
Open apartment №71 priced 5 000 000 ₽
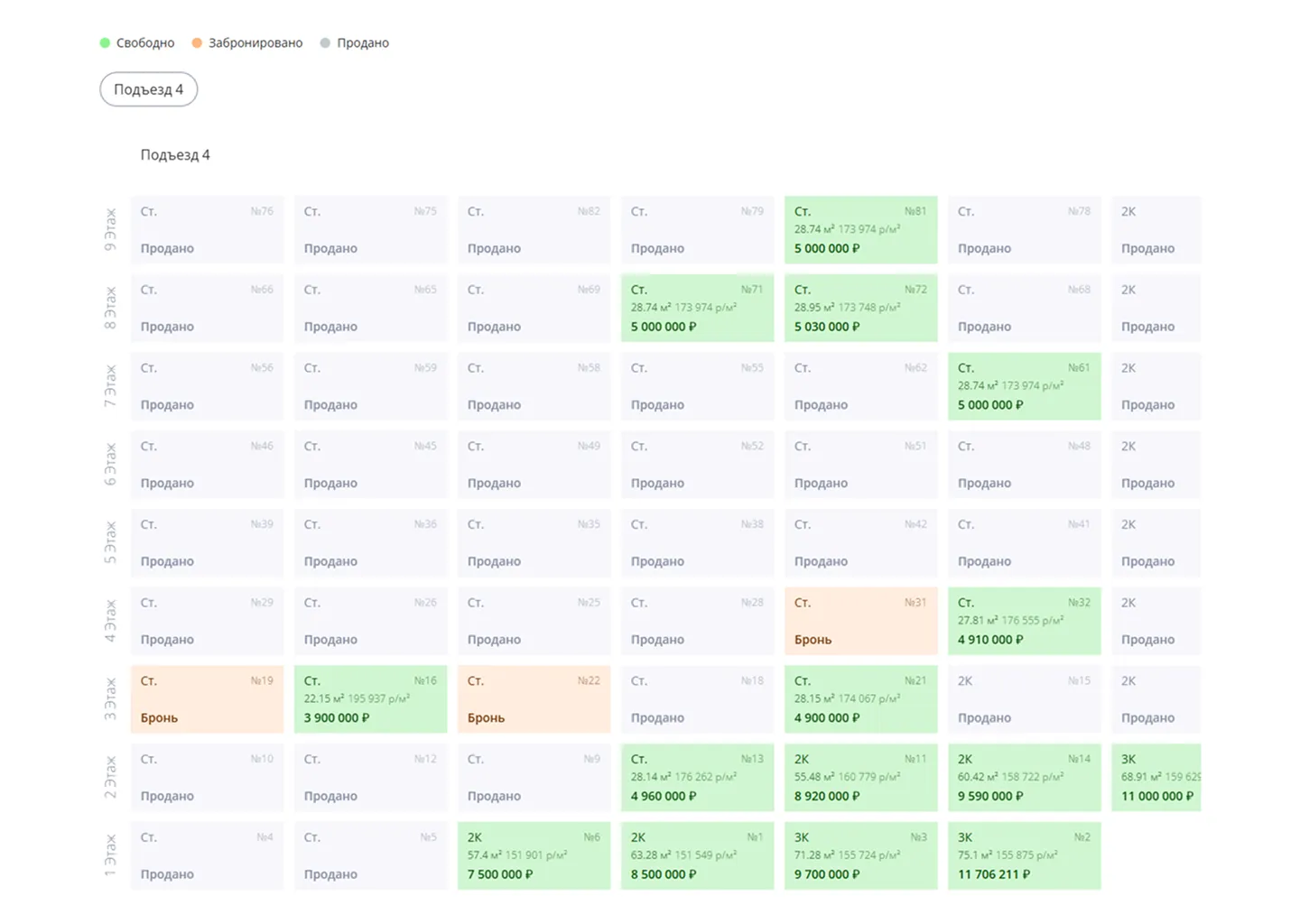(x=697, y=309)
